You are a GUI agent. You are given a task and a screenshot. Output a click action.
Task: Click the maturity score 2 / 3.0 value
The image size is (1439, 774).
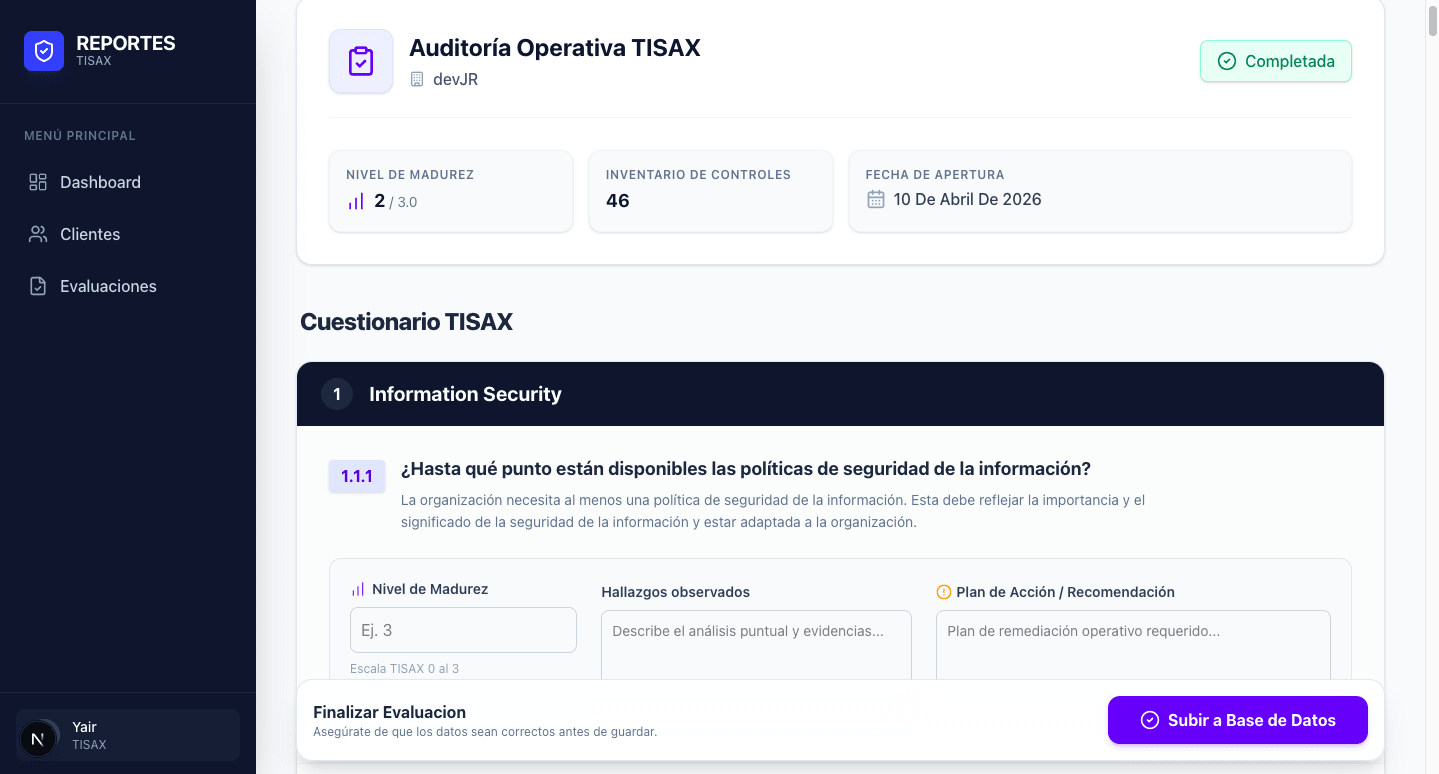tap(395, 201)
